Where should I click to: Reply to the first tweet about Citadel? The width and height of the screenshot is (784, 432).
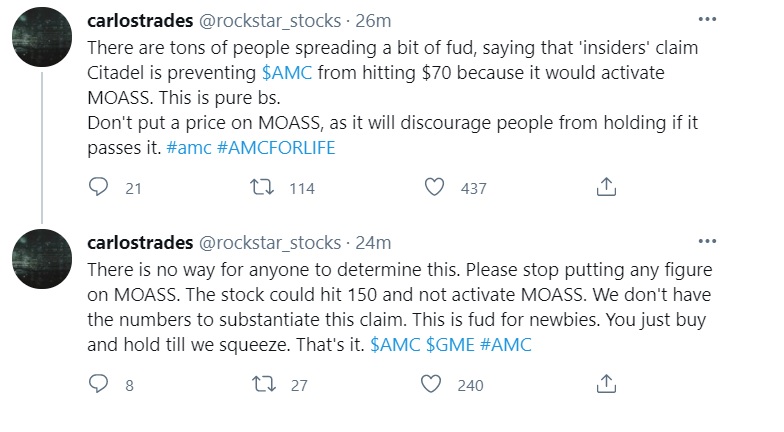click(x=98, y=187)
